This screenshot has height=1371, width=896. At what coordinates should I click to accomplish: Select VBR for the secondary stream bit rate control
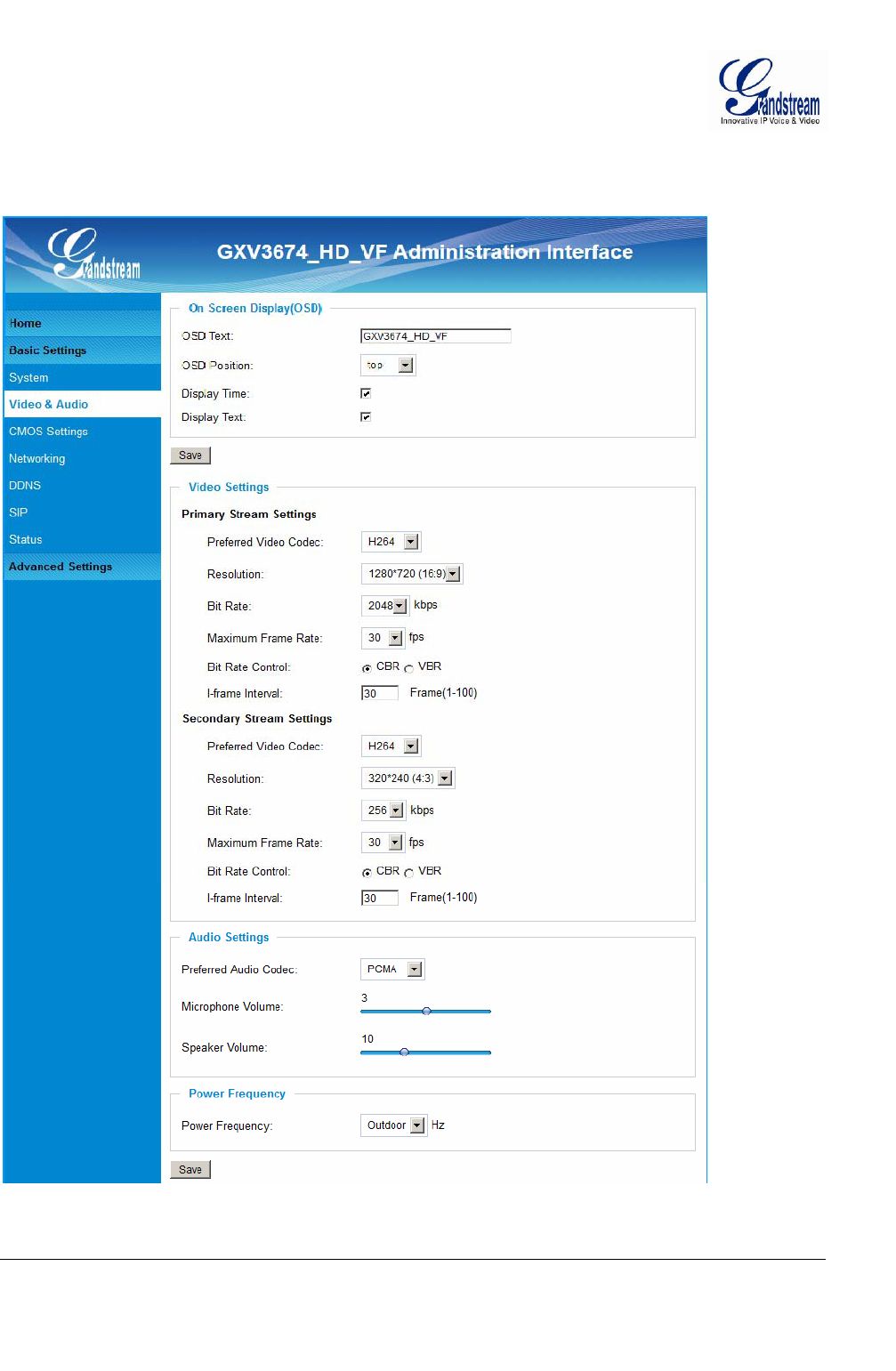[409, 873]
